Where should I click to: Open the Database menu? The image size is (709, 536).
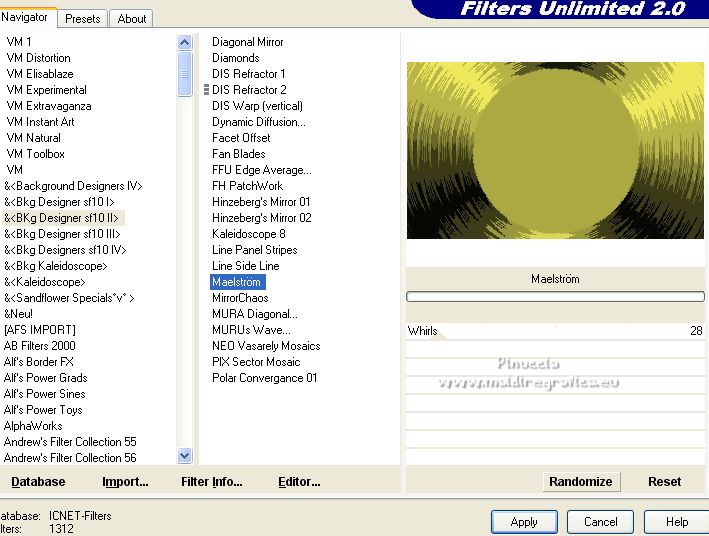pos(38,482)
